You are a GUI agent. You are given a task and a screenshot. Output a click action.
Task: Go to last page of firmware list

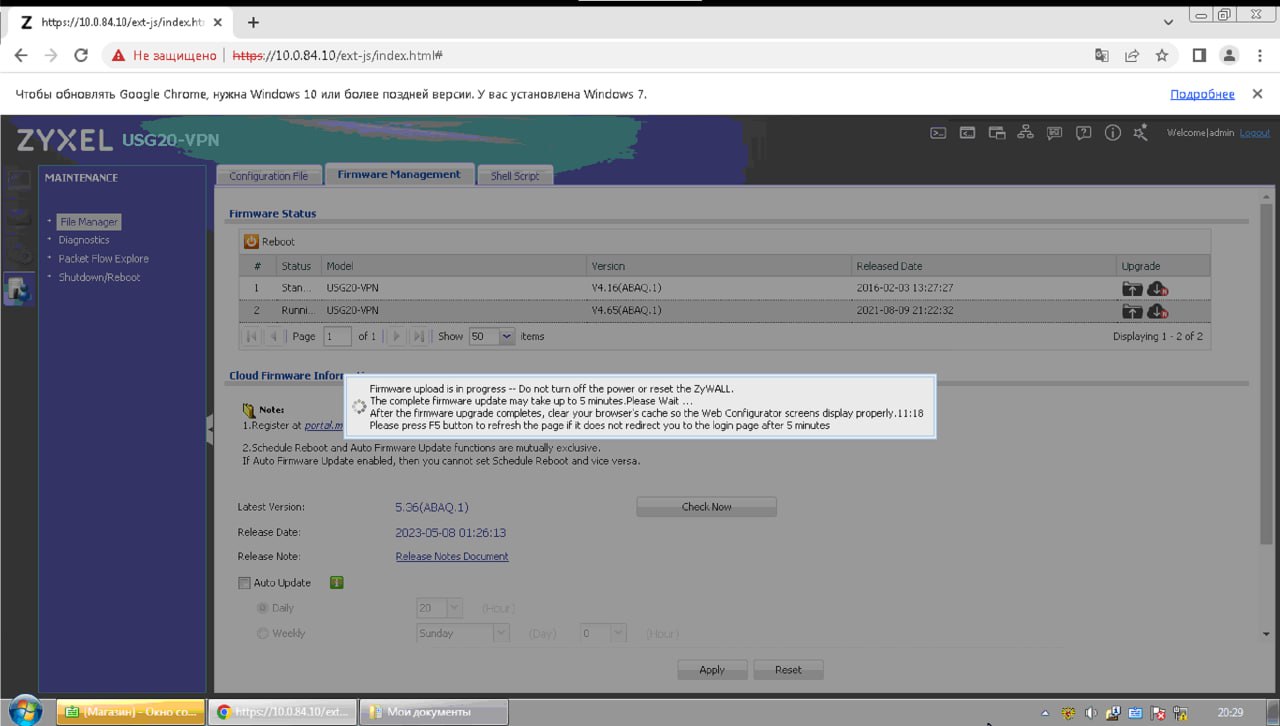click(419, 337)
